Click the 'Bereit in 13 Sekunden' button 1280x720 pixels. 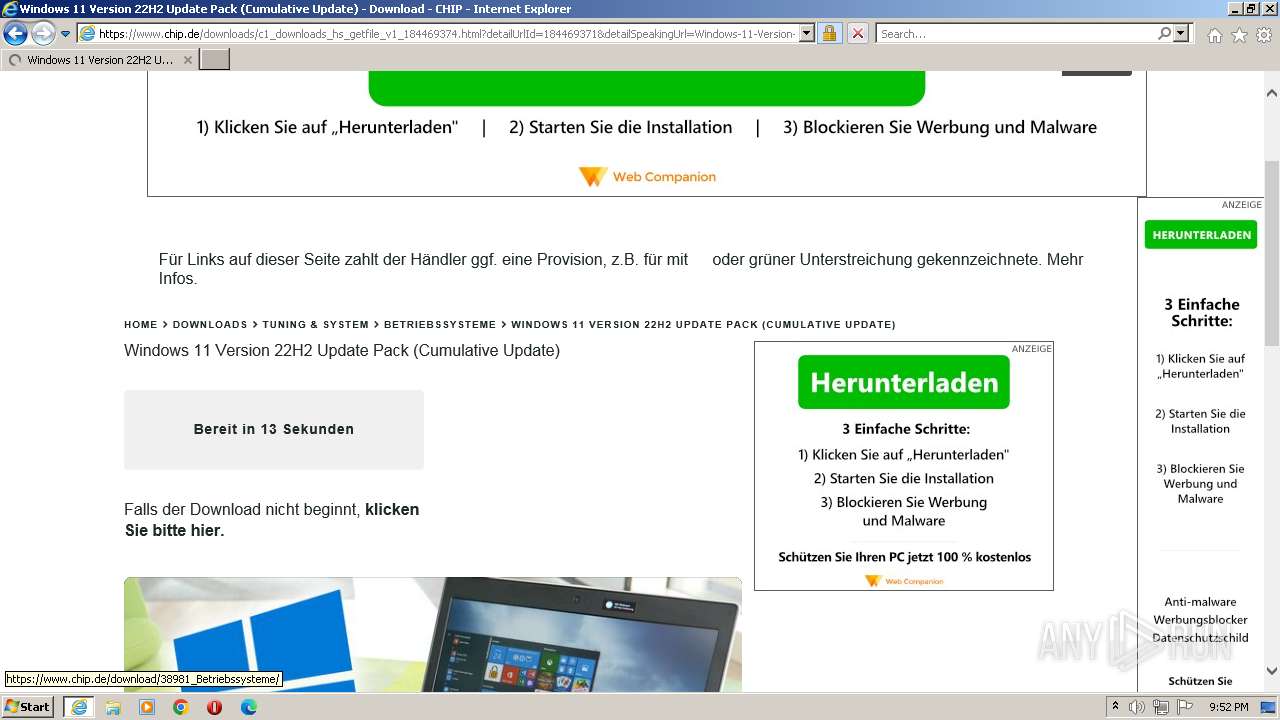274,430
